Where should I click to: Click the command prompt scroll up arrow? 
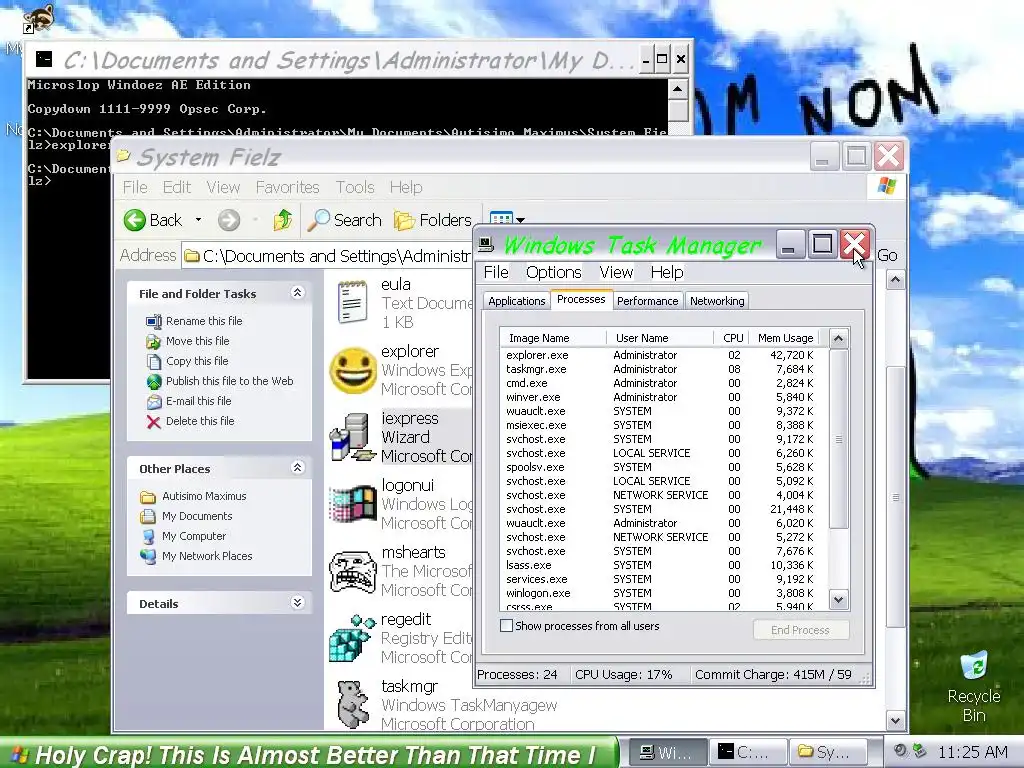[x=677, y=89]
